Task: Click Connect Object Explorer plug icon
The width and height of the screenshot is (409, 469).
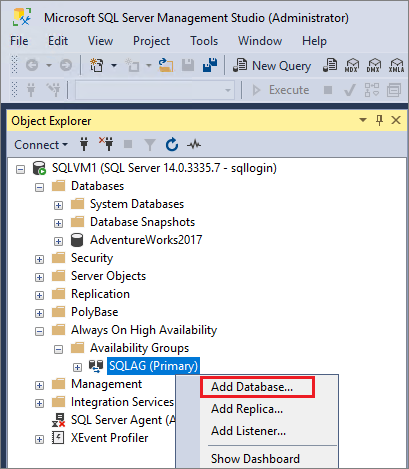Action: [84, 144]
